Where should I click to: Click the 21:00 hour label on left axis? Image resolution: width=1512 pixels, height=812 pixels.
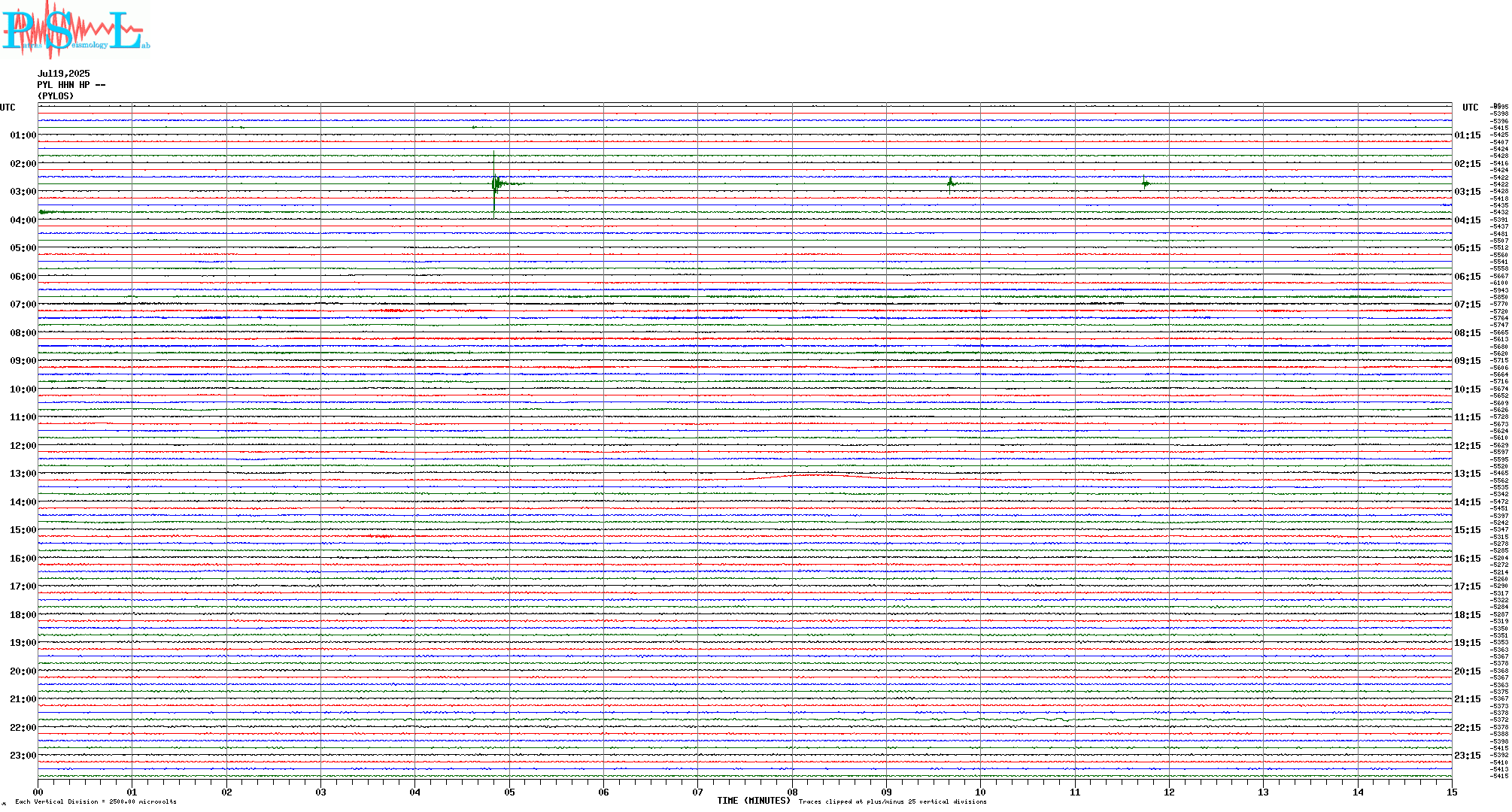pos(23,699)
